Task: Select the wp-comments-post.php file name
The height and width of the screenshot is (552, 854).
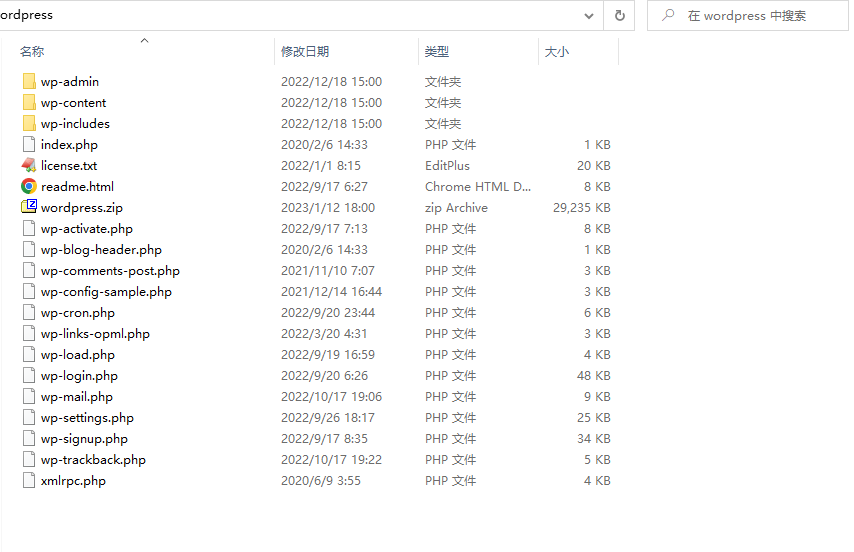Action: [110, 271]
